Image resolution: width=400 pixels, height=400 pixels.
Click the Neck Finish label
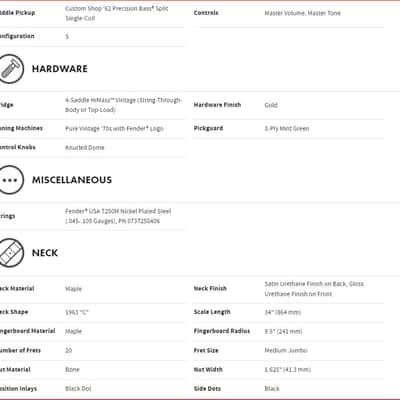click(x=210, y=289)
